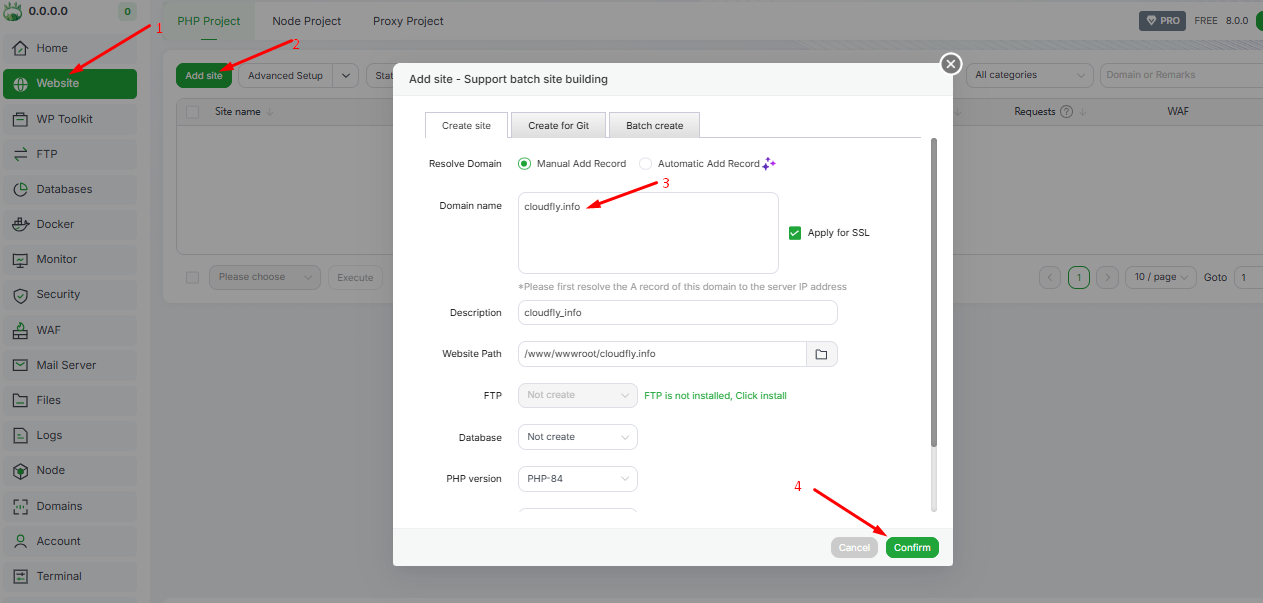Click the Monitor icon in sidebar
The height and width of the screenshot is (603, 1263).
tap(20, 259)
